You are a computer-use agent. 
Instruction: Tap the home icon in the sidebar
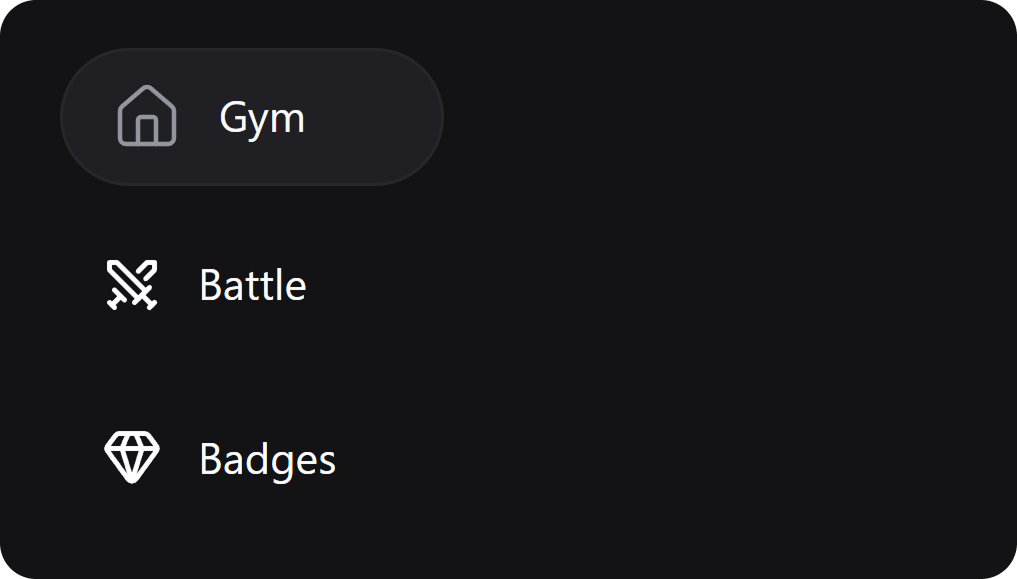(147, 116)
